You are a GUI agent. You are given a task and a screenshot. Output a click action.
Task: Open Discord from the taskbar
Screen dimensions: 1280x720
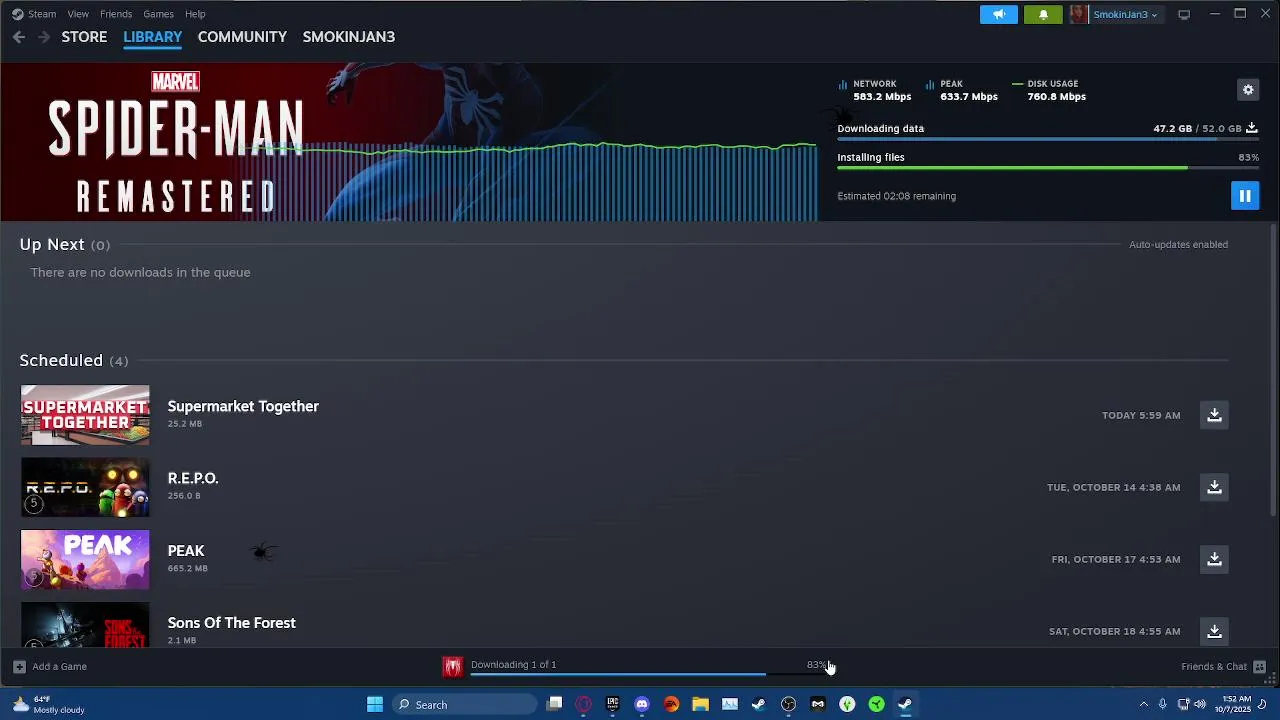click(x=642, y=704)
